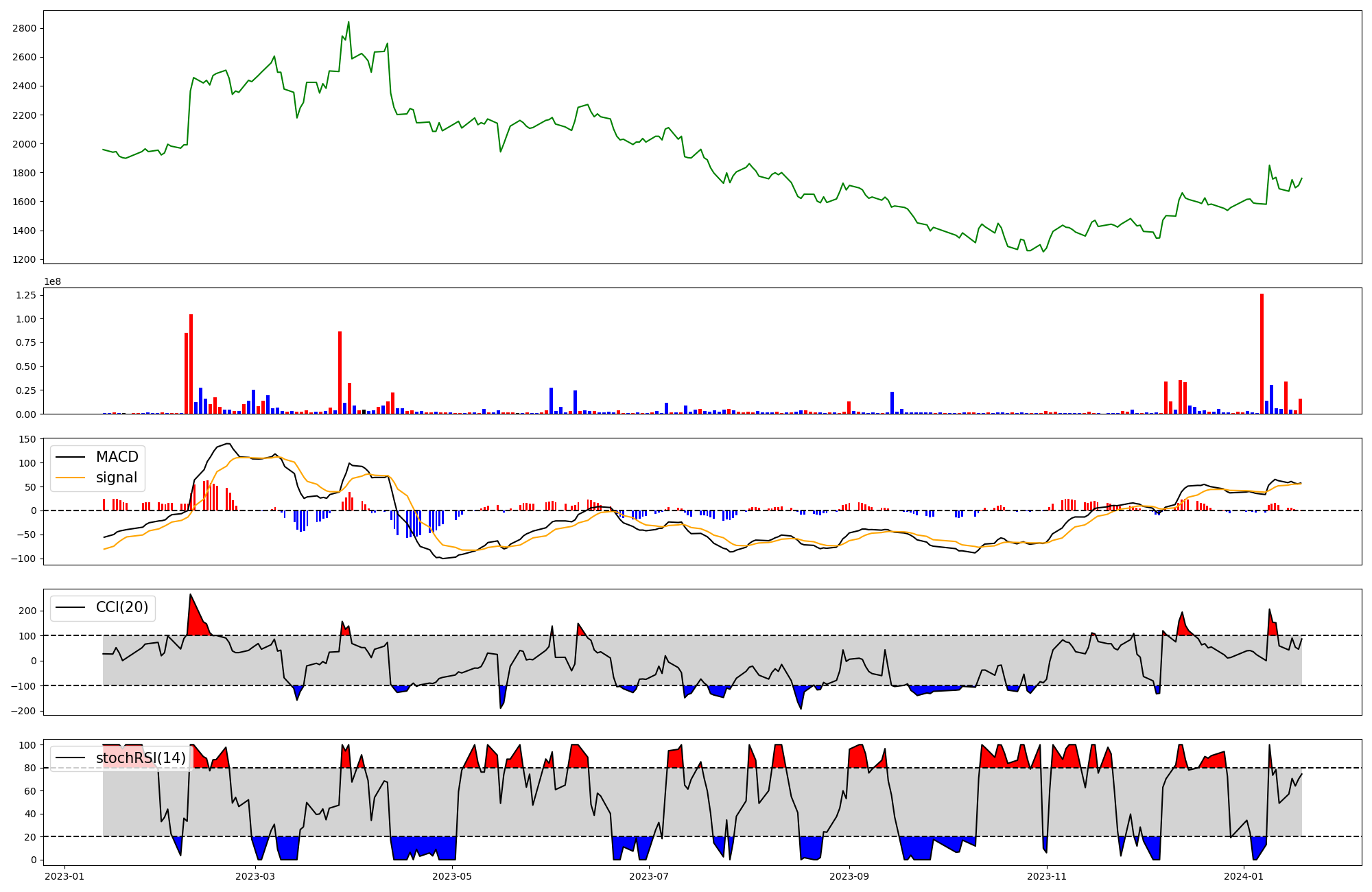The width and height of the screenshot is (1372, 892).
Task: Click the orange signal legend line swatch
Action: 70,478
